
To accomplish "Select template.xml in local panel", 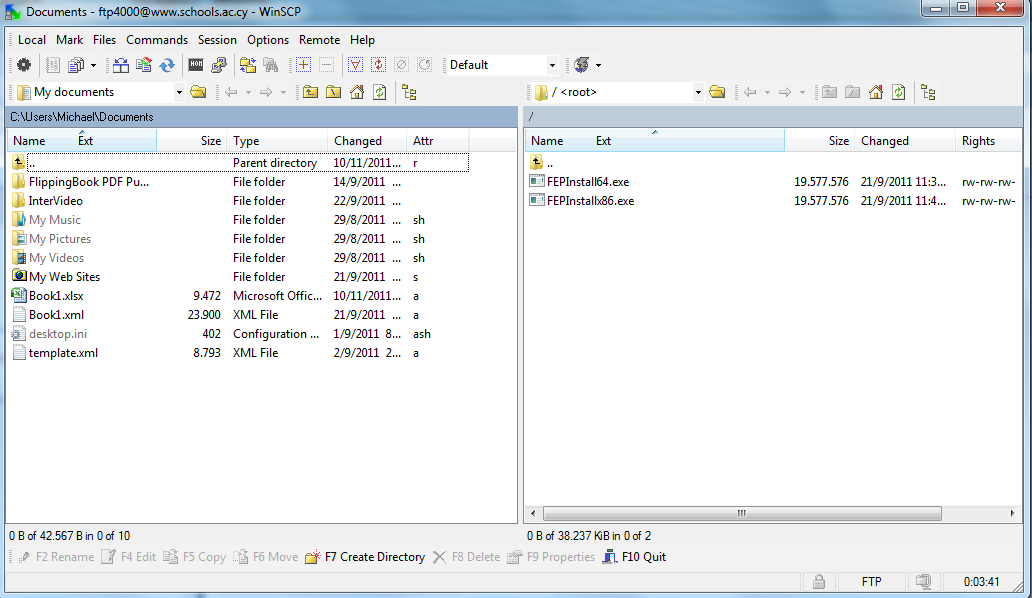I will 63,353.
